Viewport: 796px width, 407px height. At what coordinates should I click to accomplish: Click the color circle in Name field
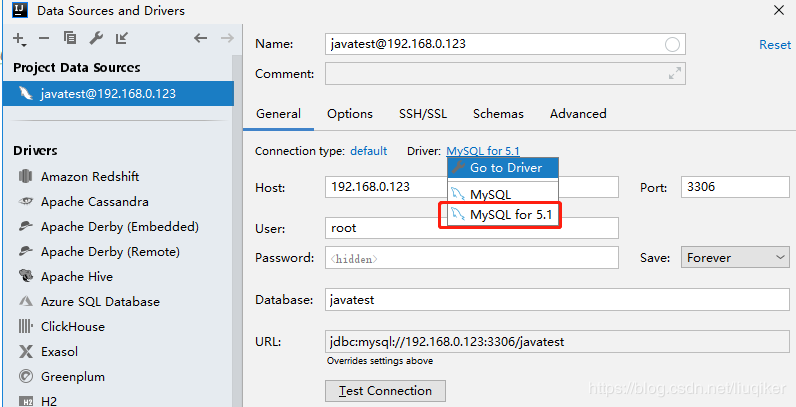click(672, 45)
